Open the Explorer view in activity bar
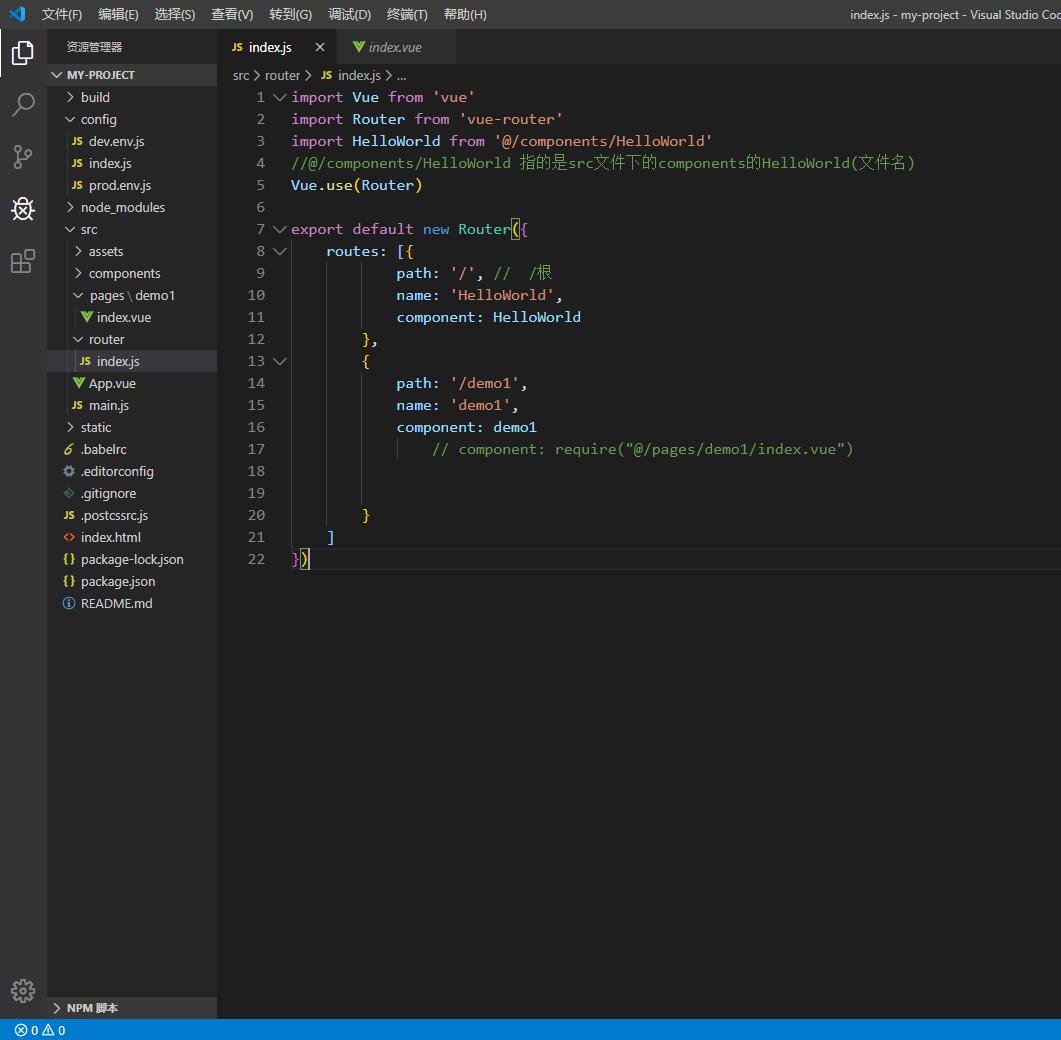Image resolution: width=1061 pixels, height=1040 pixels. tap(22, 53)
